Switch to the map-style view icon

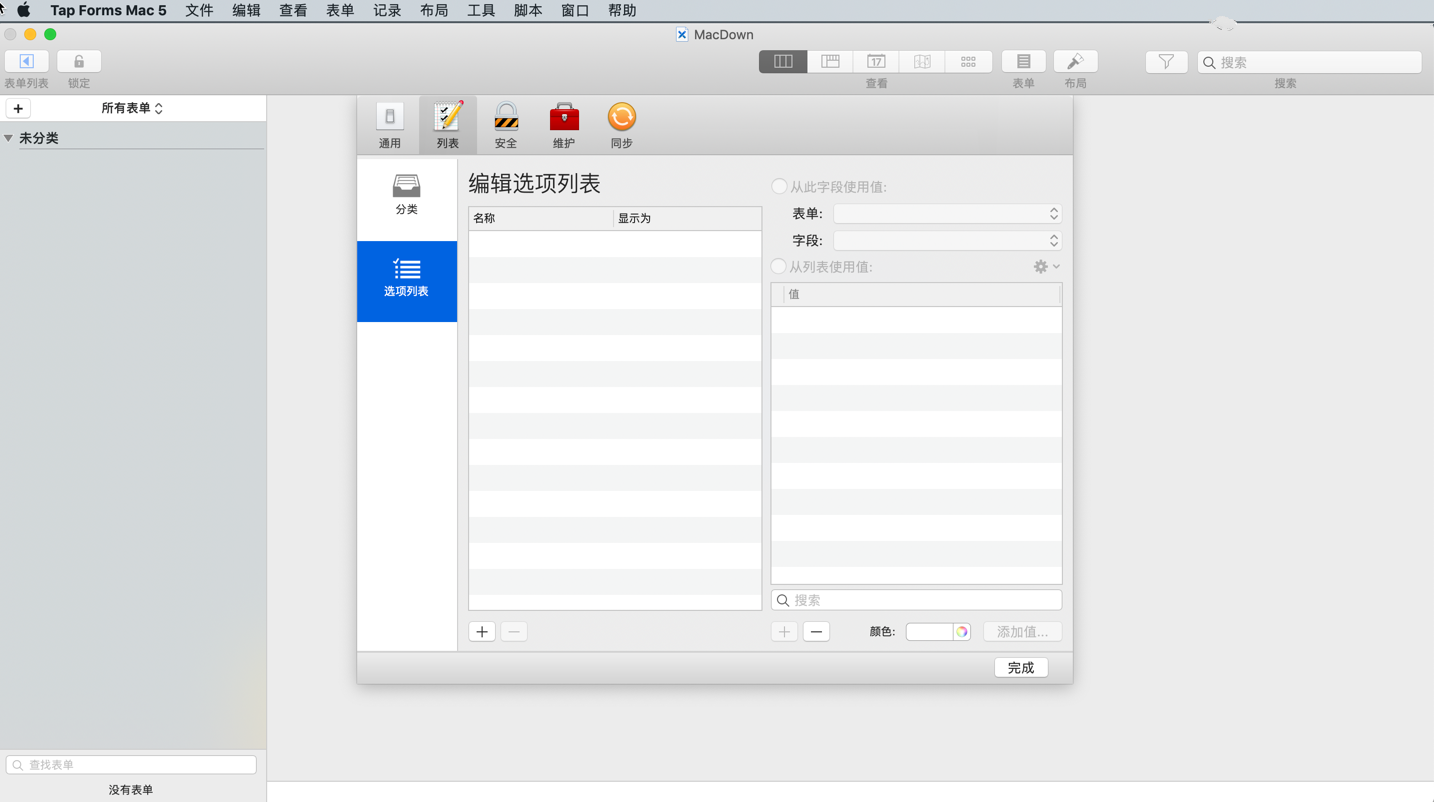click(x=922, y=61)
